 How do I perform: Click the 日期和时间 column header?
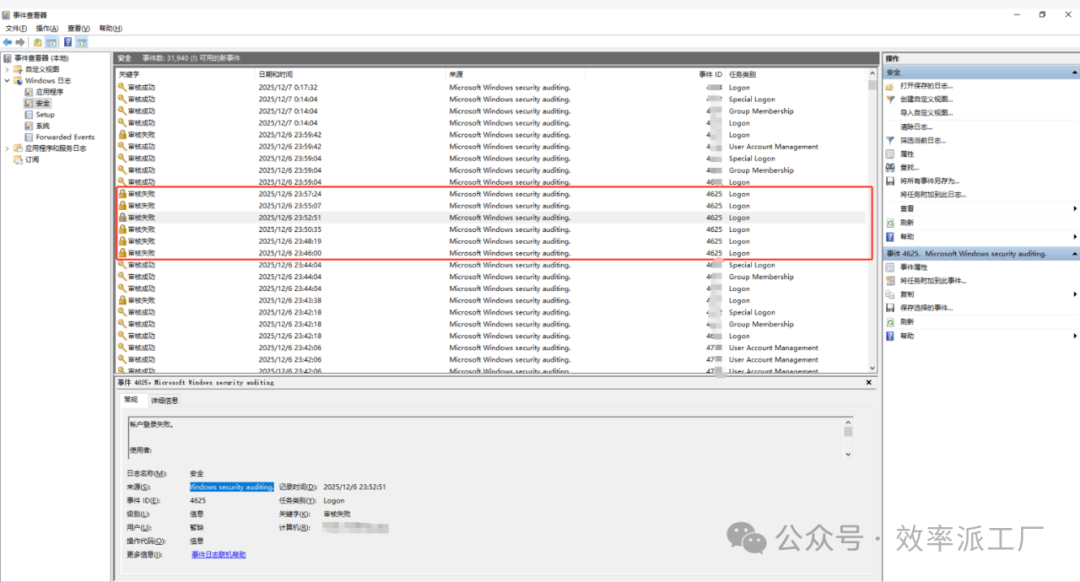pyautogui.click(x=276, y=74)
